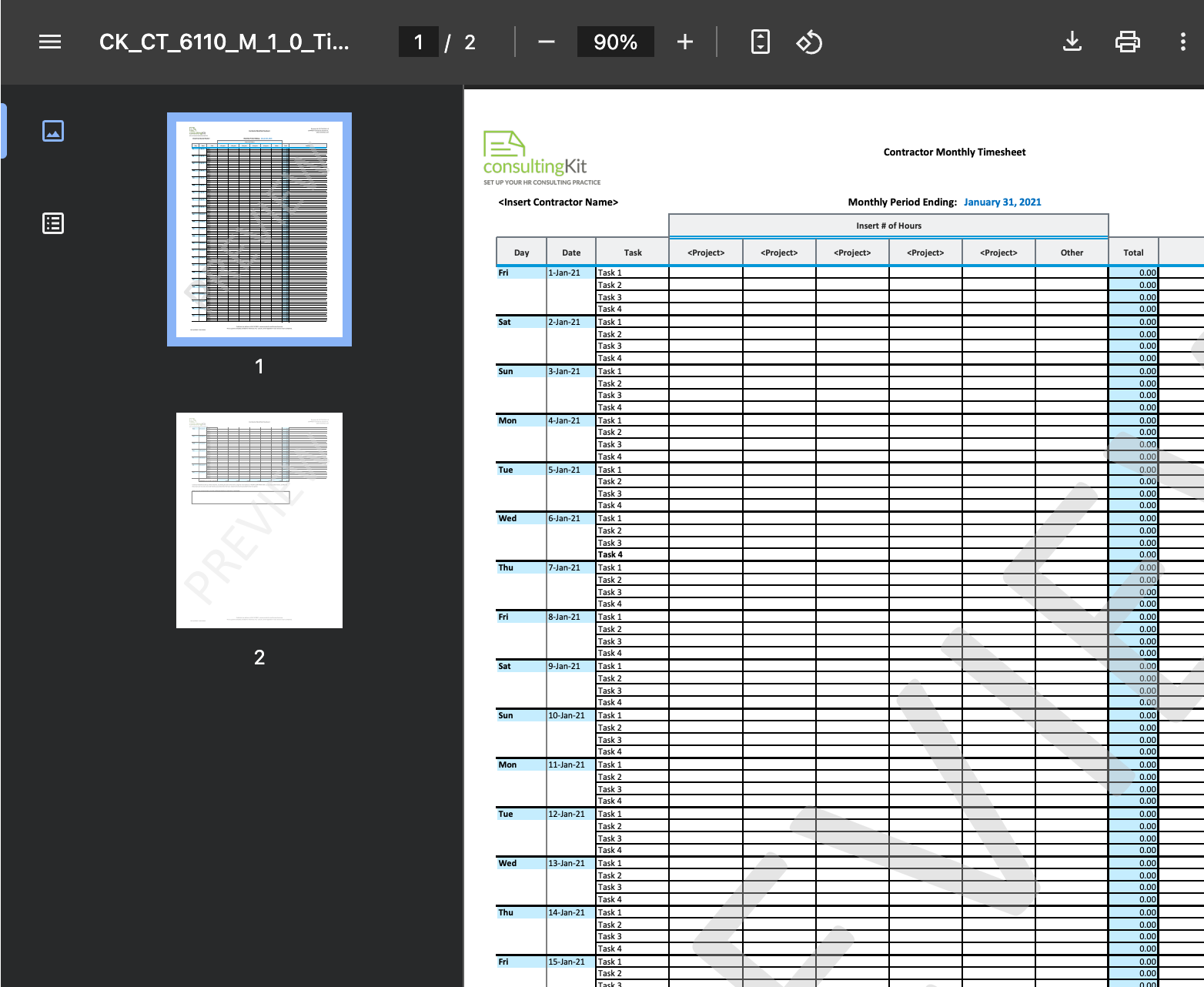Click the zoom in plus button
Image resolution: width=1204 pixels, height=987 pixels.
click(684, 42)
